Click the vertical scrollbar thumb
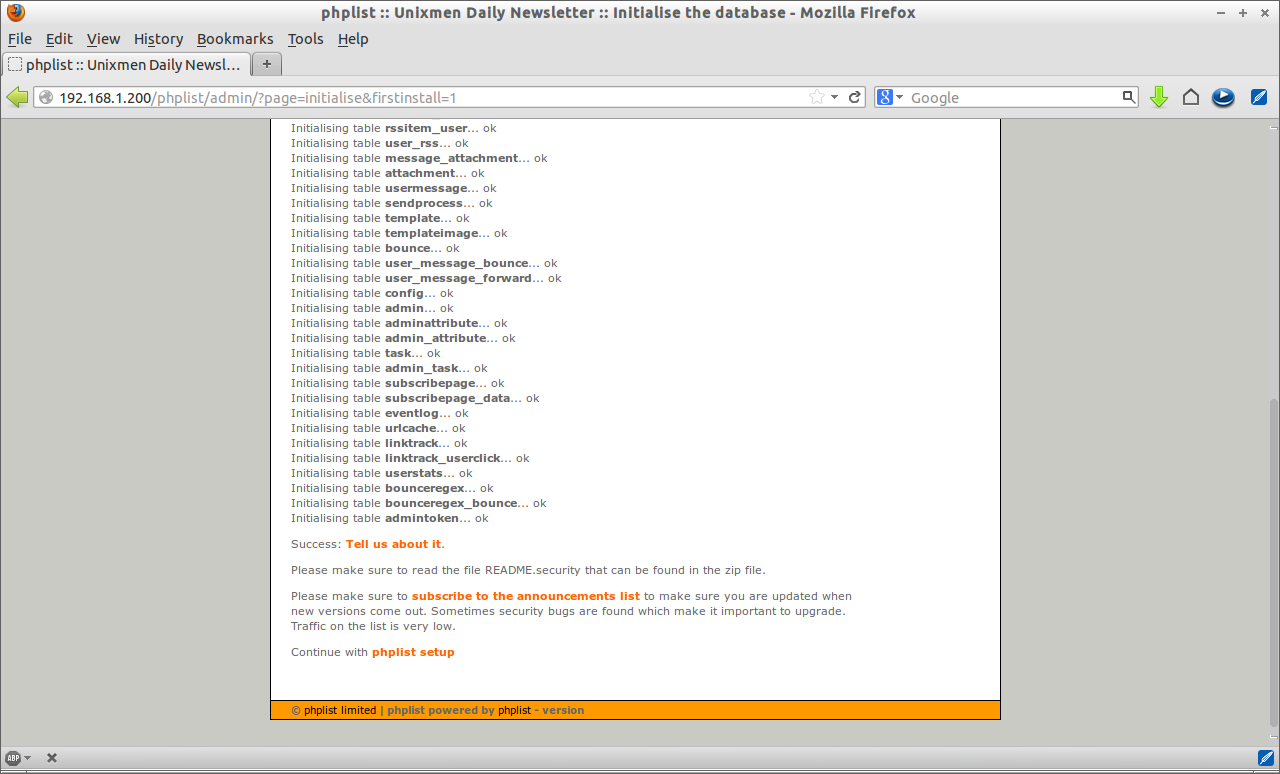 point(1273,562)
